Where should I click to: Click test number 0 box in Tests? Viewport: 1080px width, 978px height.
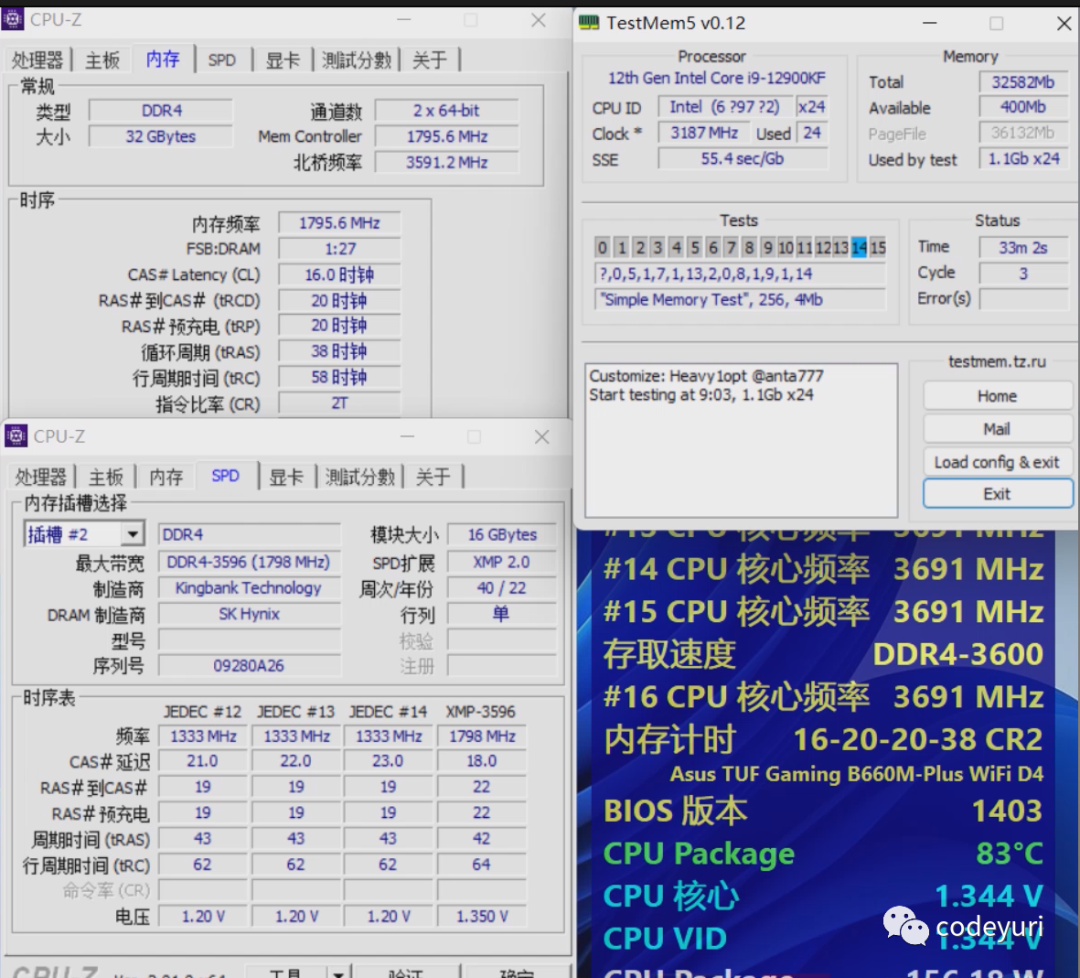coord(603,247)
